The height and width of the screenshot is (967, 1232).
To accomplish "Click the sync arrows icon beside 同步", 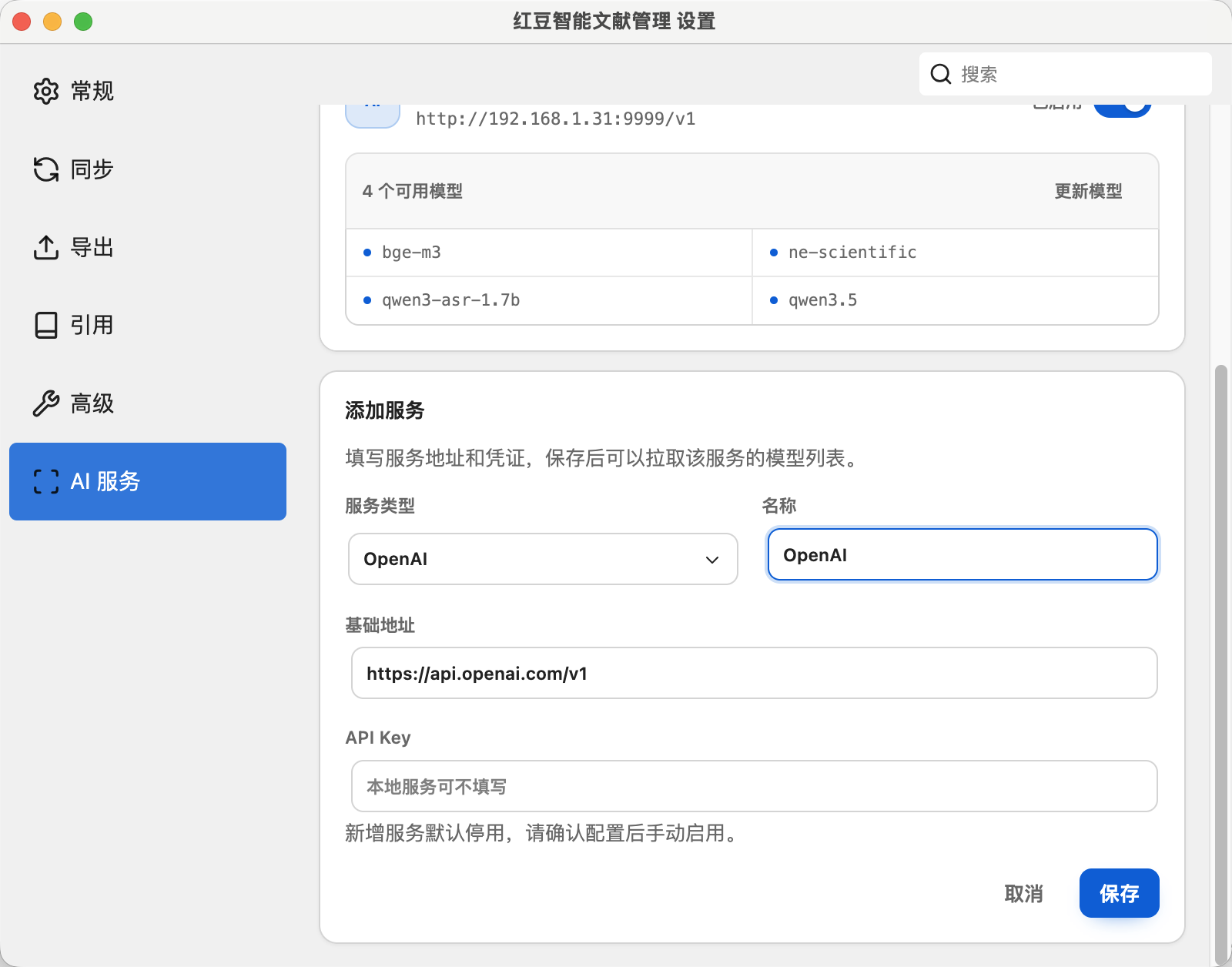I will point(46,169).
